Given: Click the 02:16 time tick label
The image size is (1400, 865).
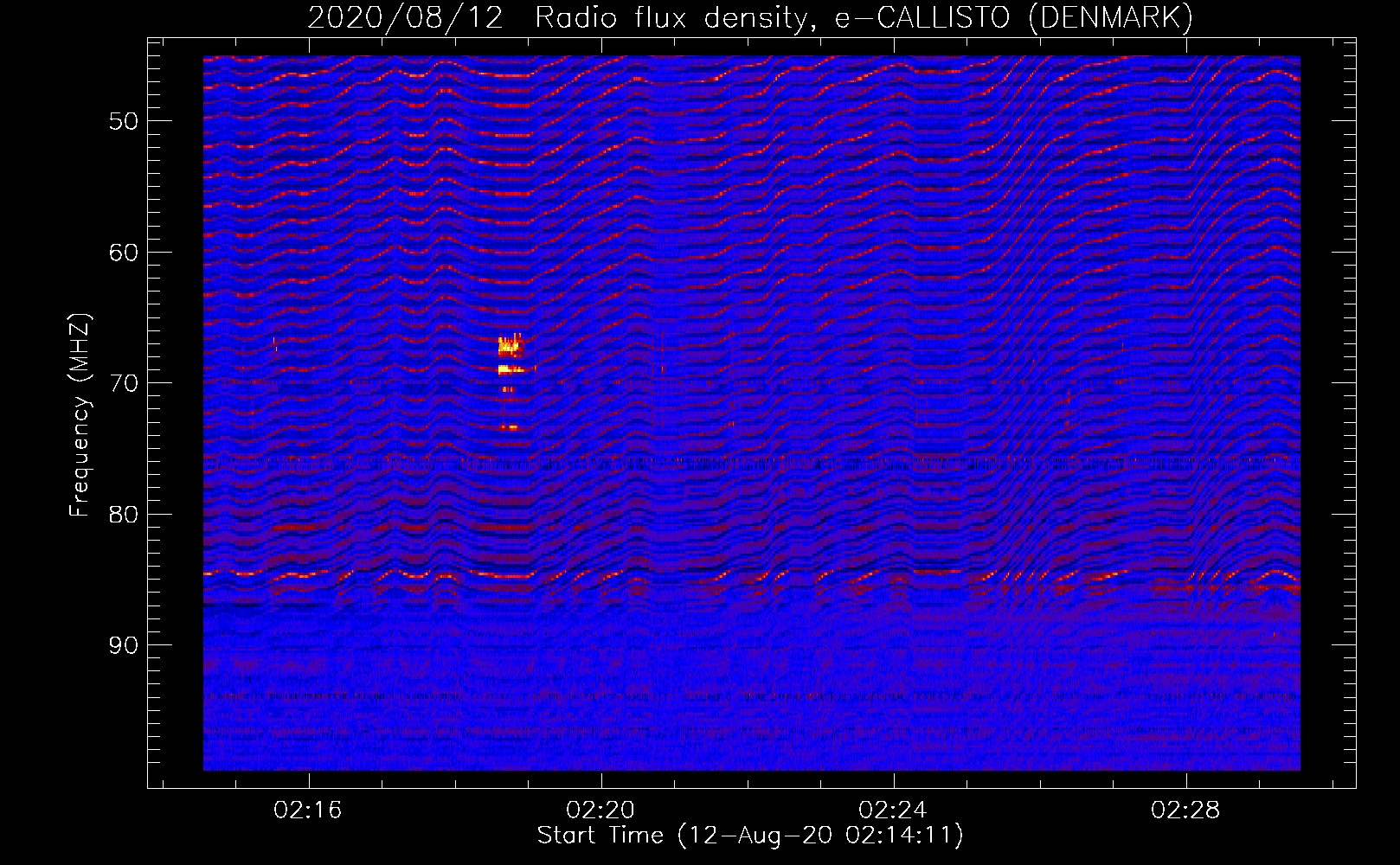Looking at the screenshot, I should pyautogui.click(x=308, y=811).
